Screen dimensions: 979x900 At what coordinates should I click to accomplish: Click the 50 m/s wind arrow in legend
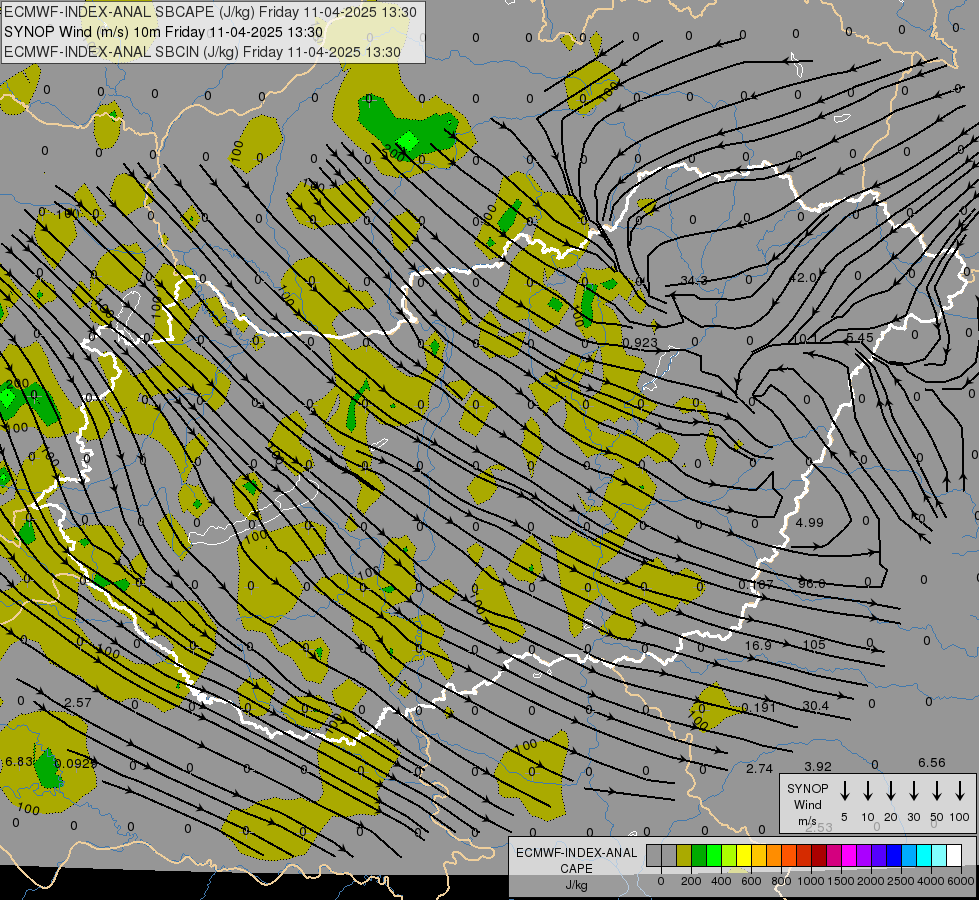(x=937, y=790)
